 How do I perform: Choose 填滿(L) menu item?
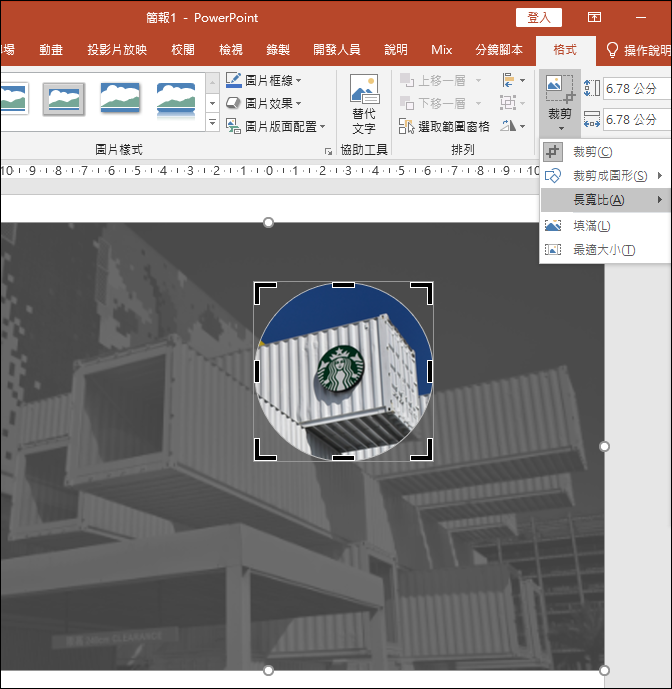click(605, 225)
